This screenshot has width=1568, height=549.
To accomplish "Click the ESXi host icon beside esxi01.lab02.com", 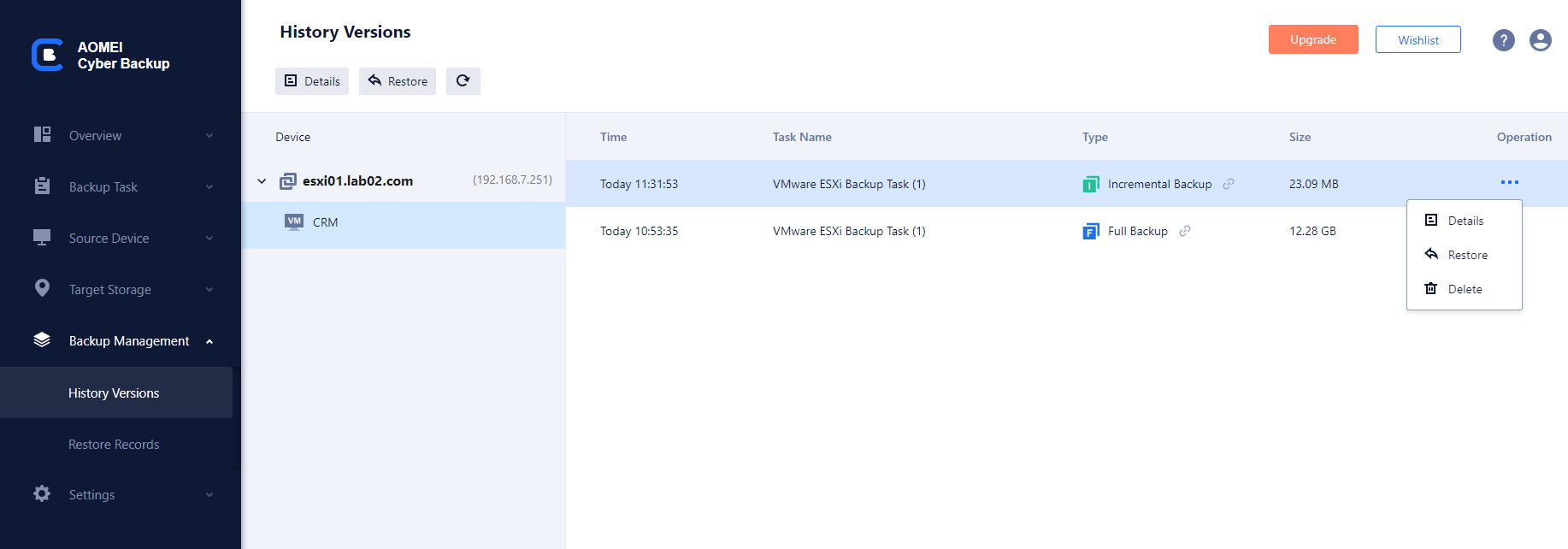I will (288, 180).
